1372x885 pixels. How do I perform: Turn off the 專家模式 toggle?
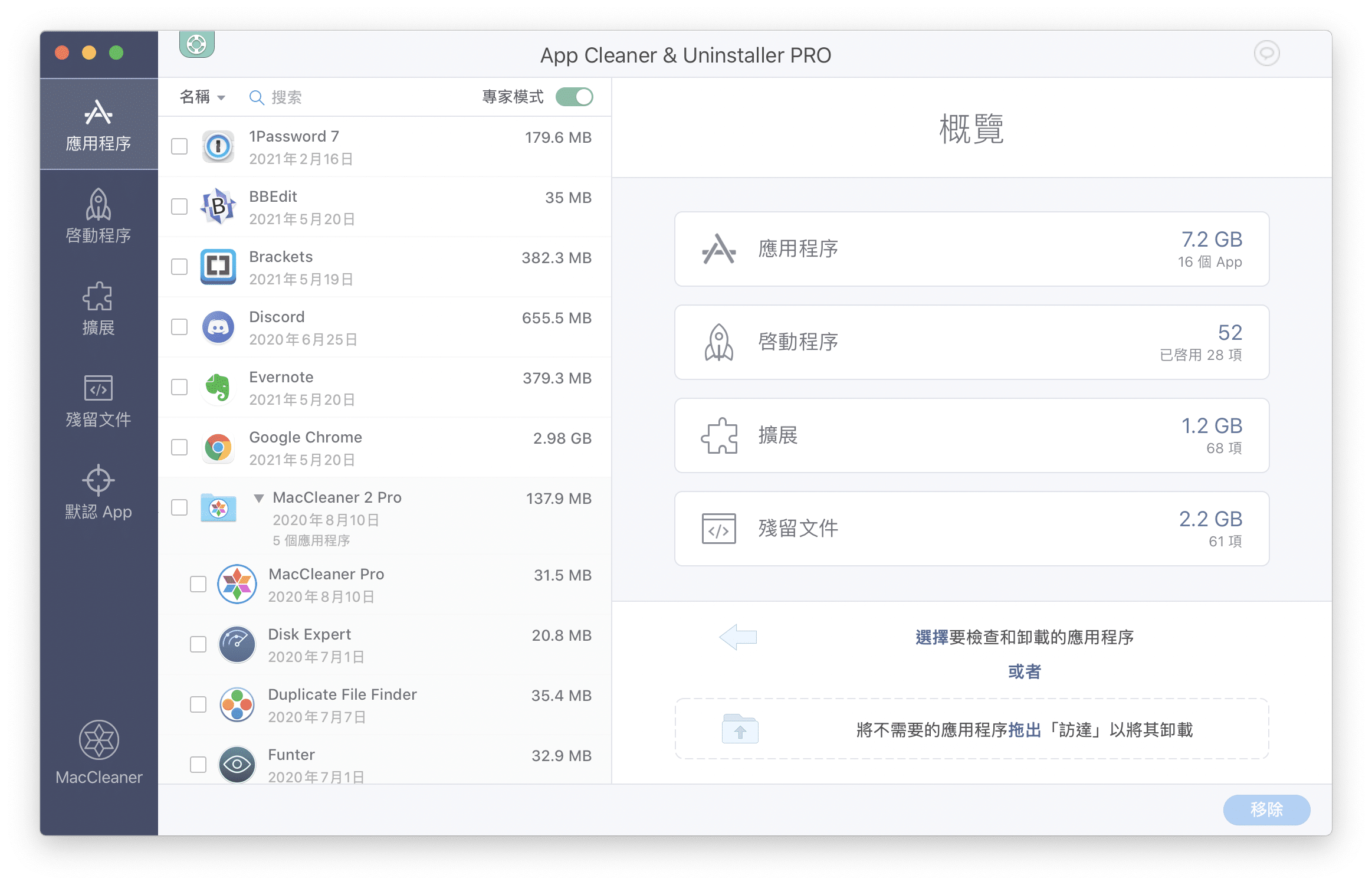[x=575, y=97]
